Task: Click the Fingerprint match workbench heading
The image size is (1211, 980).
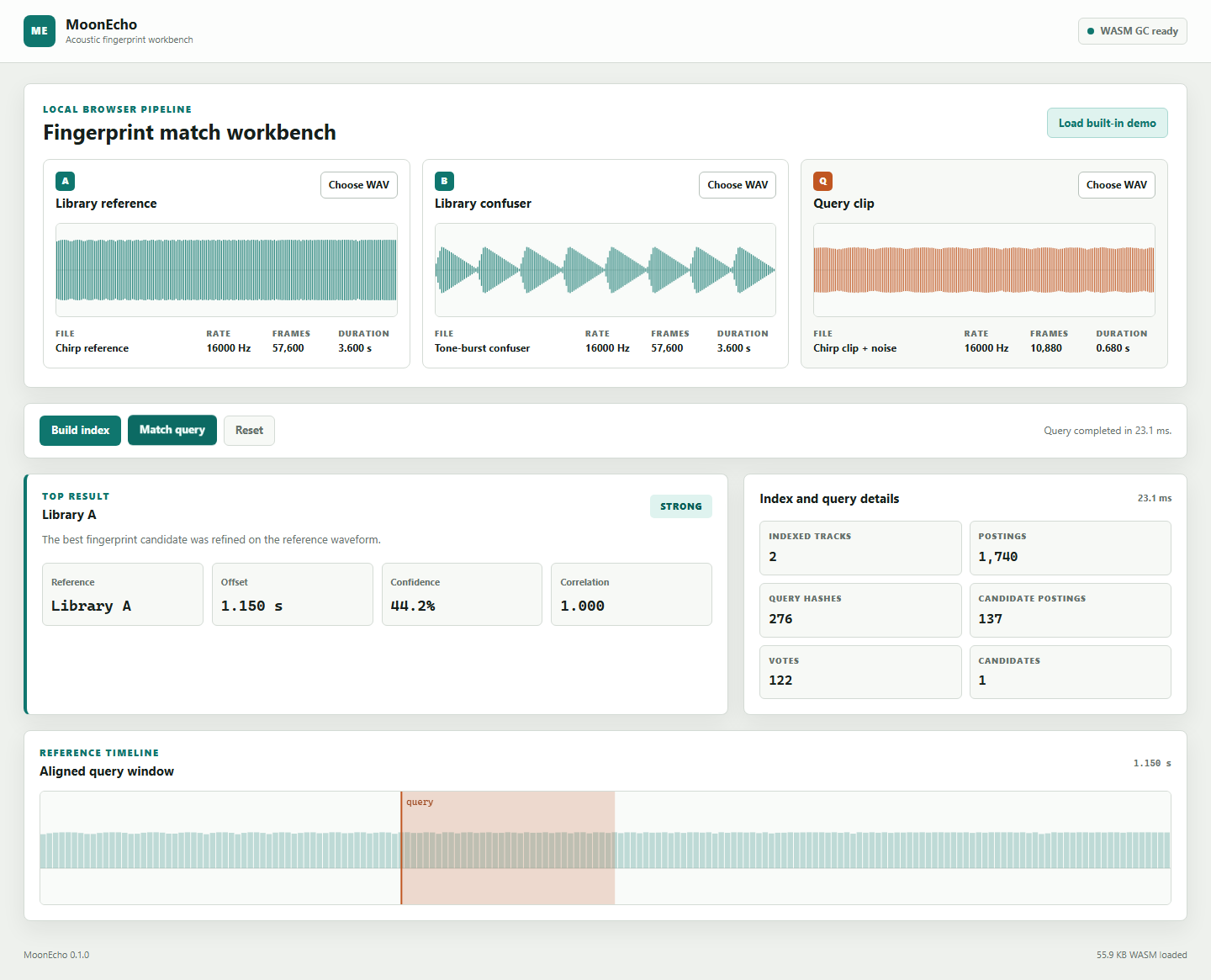Action: click(189, 133)
